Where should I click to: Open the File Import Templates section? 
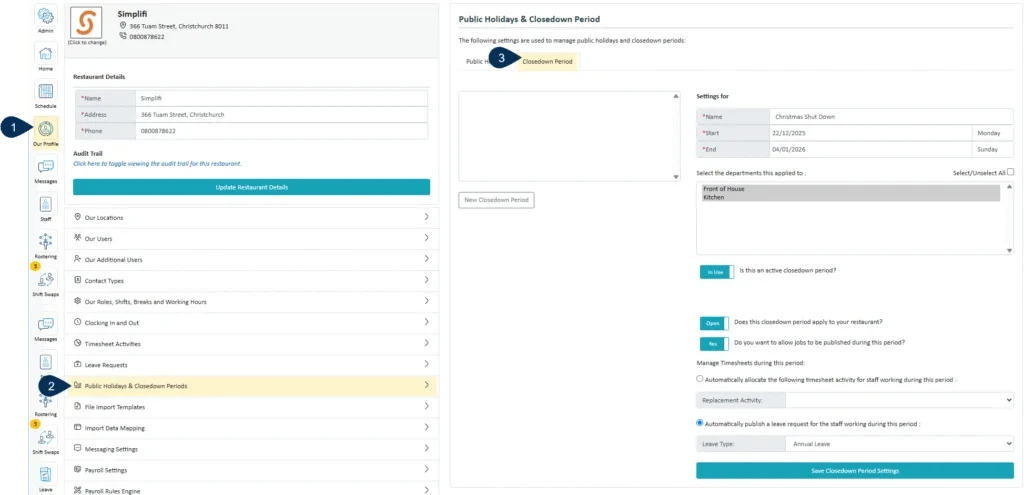[x=251, y=407]
